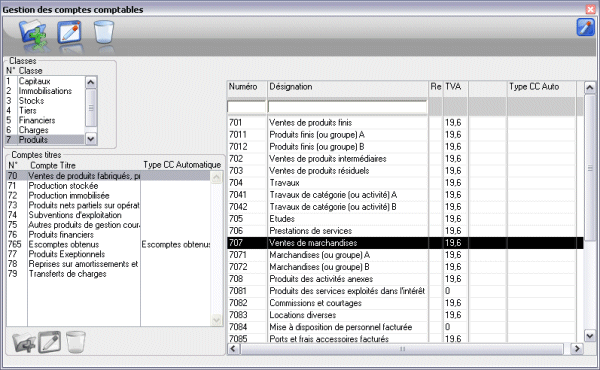Click up arrow of Classes list scrollbar
Viewport: 600px width, 370px height.
tap(91, 82)
